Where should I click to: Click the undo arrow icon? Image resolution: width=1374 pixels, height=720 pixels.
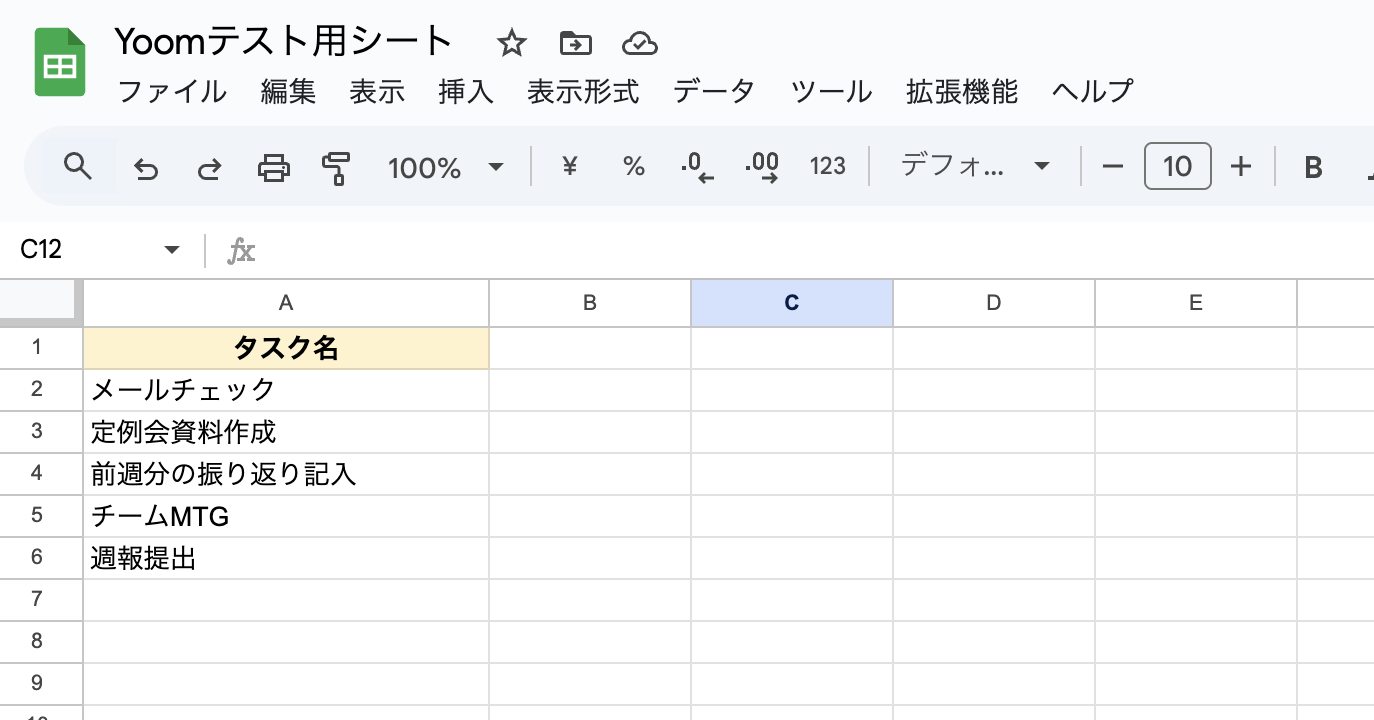pyautogui.click(x=146, y=168)
